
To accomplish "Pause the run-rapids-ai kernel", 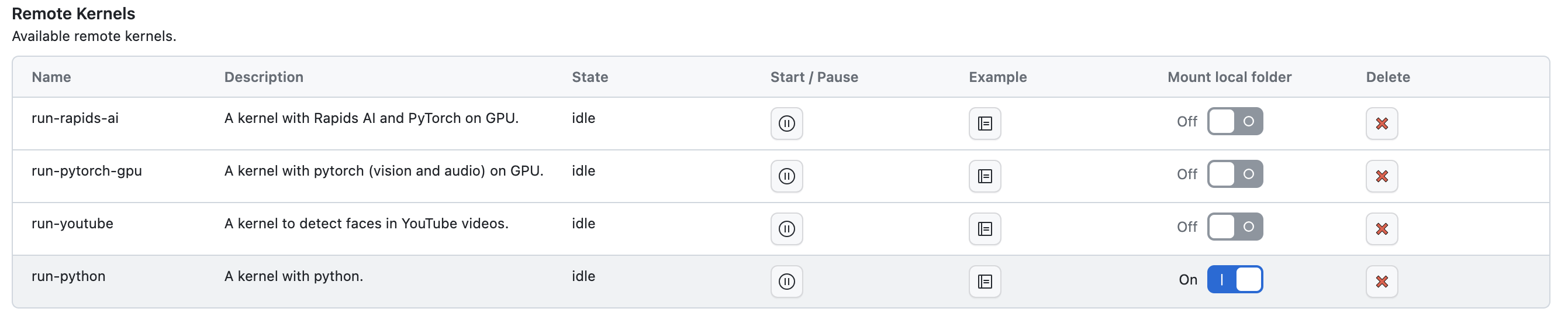I will click(786, 124).
